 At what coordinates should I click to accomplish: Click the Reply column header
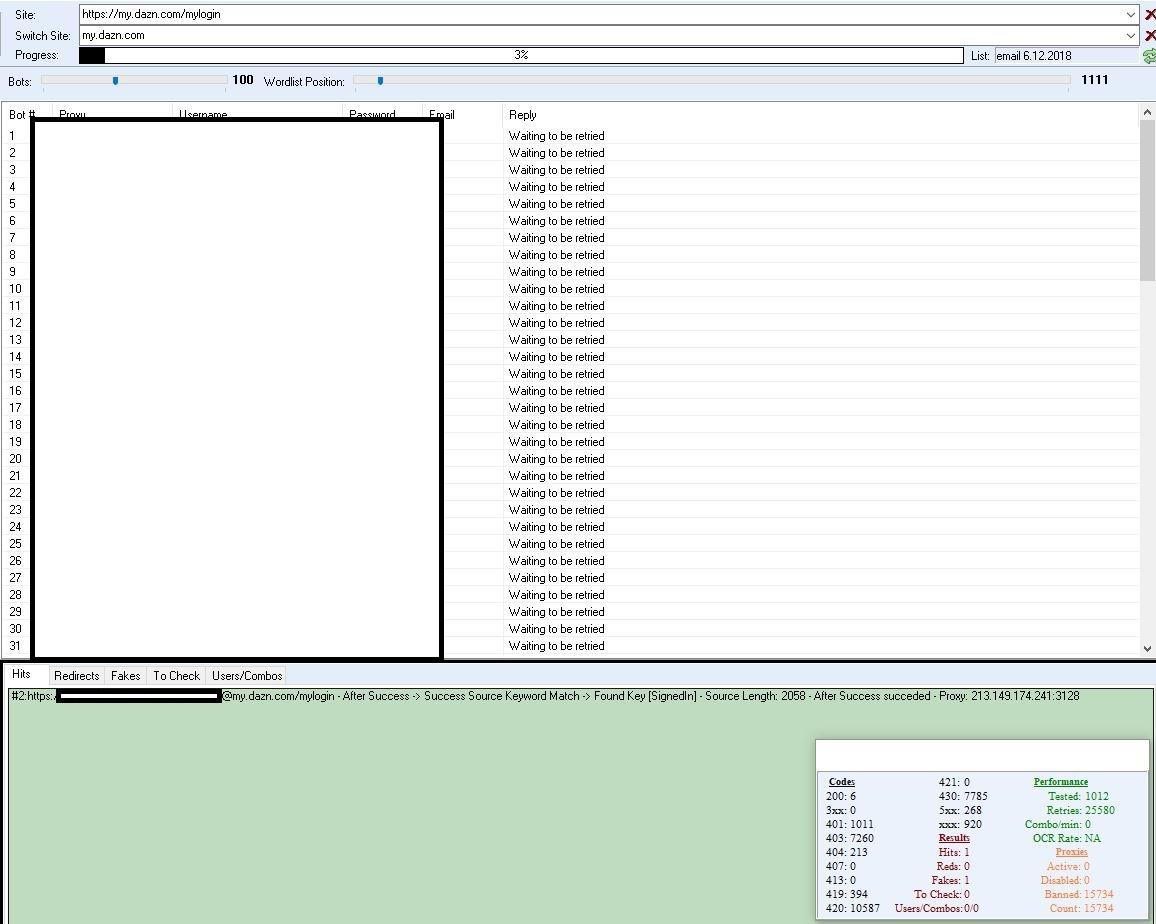(x=522, y=115)
